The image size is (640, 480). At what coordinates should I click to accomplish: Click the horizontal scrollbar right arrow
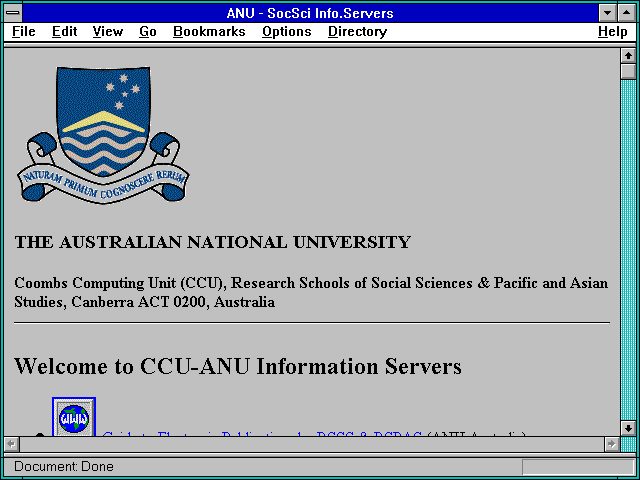[612, 444]
